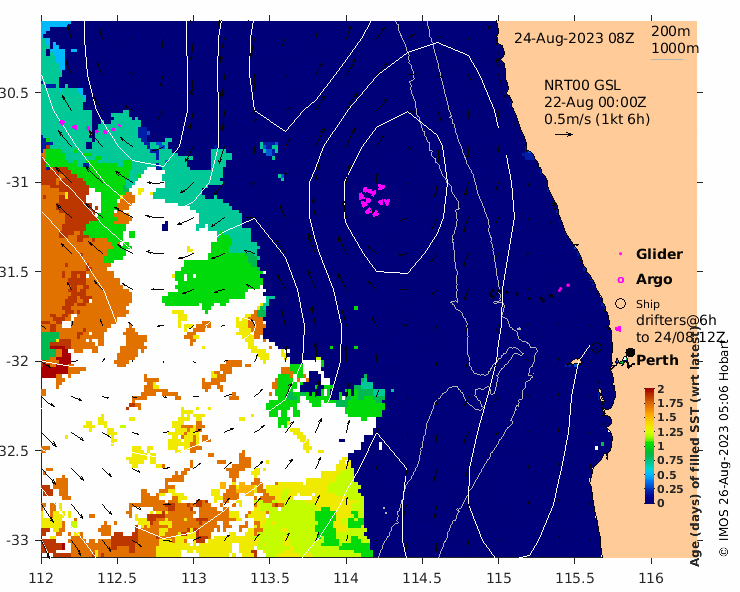Viewport: 740px width, 592px height.
Task: Click the longitude axis label '116'
Action: tap(651, 578)
